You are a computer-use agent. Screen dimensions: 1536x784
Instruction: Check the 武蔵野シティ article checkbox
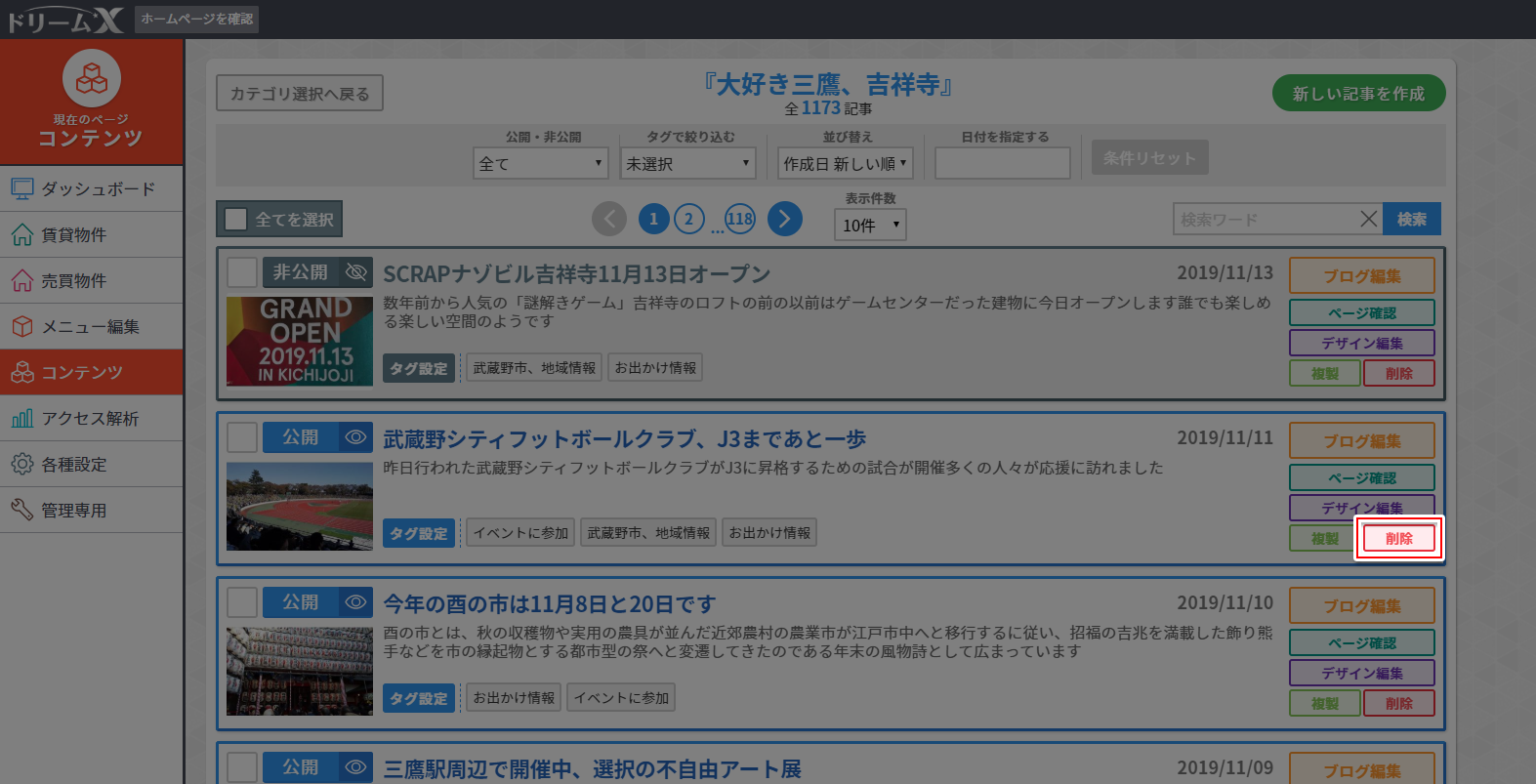241,436
